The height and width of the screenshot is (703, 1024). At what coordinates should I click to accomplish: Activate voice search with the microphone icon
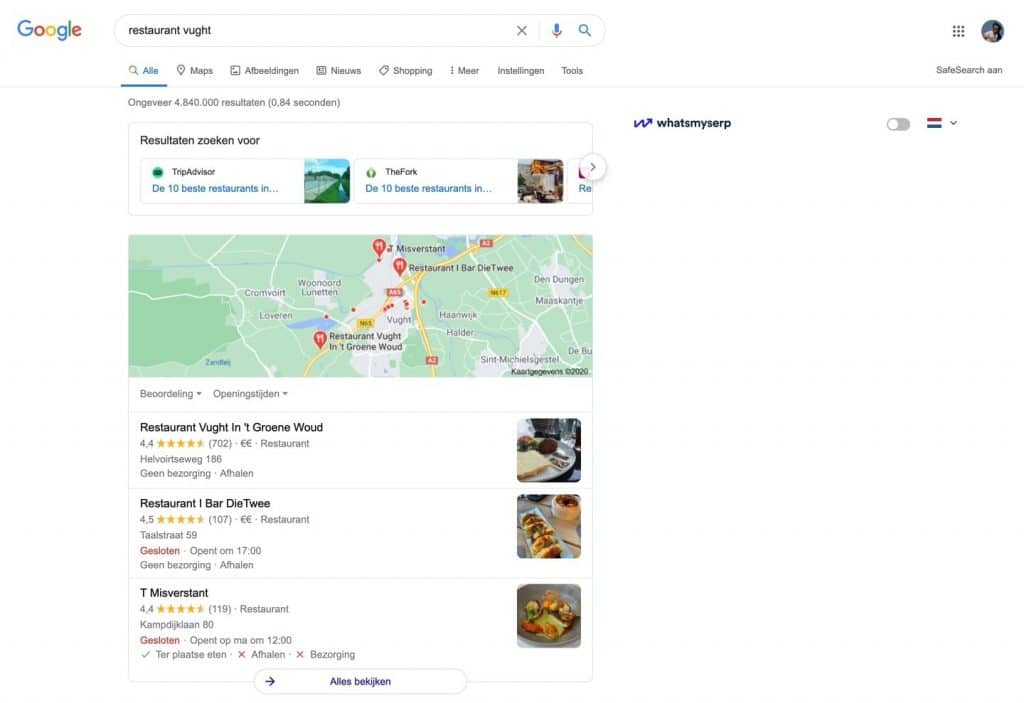click(x=557, y=30)
